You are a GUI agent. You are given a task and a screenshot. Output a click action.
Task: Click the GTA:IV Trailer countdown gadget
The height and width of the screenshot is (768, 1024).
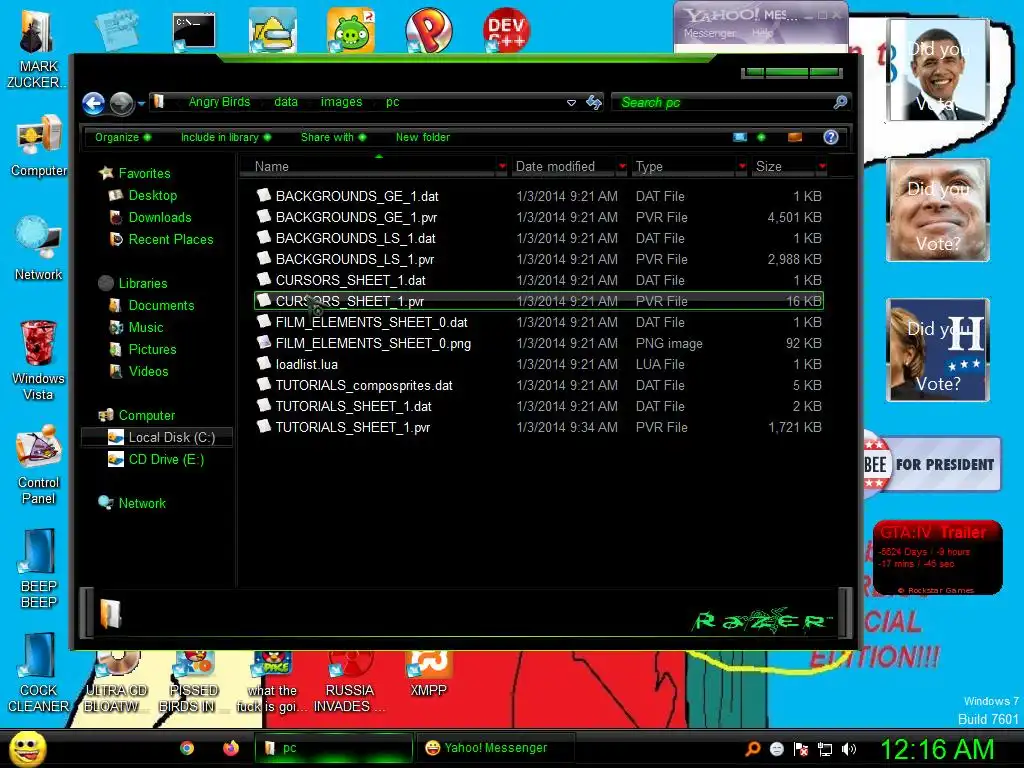click(x=937, y=557)
